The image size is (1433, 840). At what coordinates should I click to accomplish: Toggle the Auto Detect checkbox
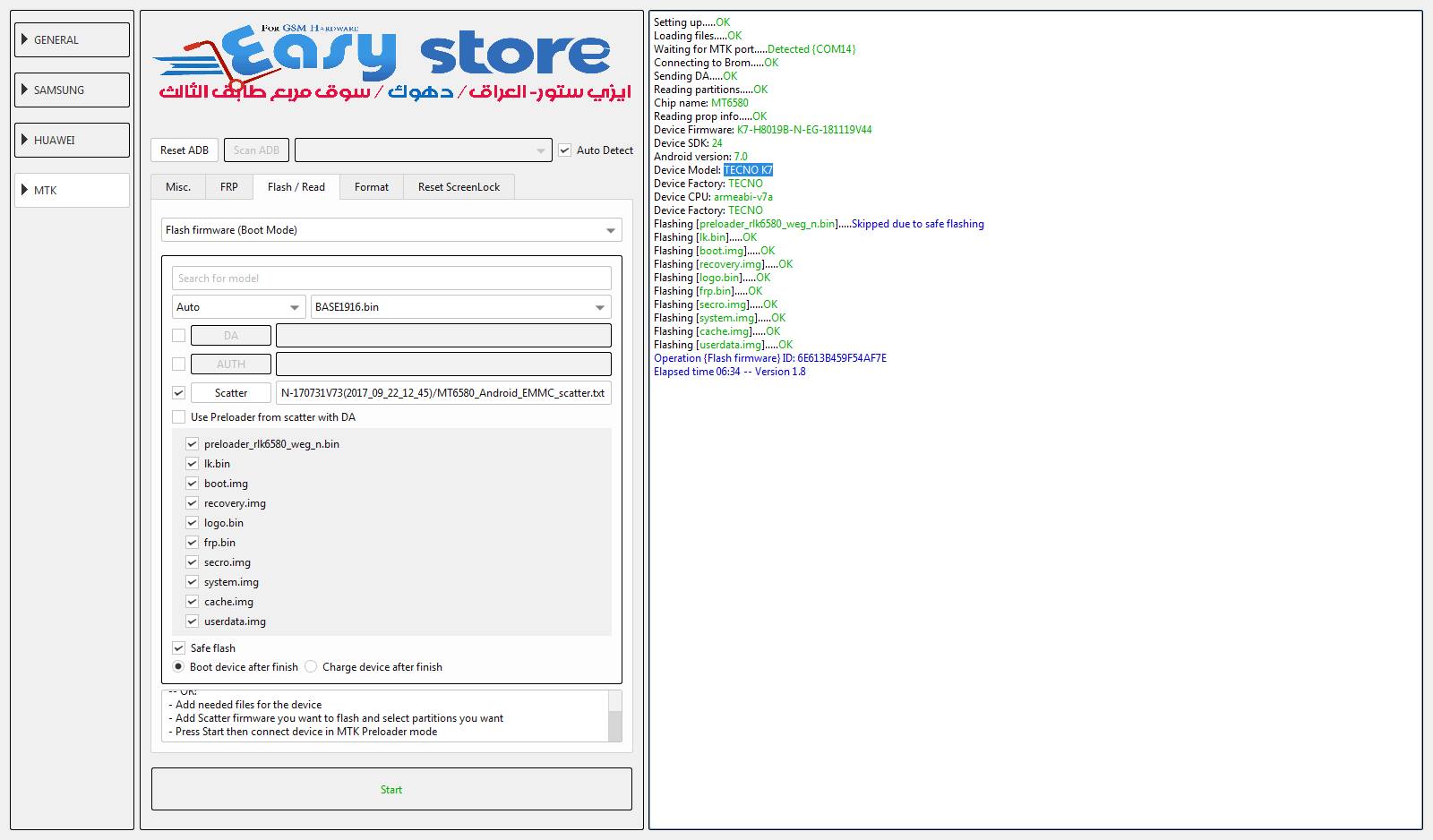click(565, 150)
